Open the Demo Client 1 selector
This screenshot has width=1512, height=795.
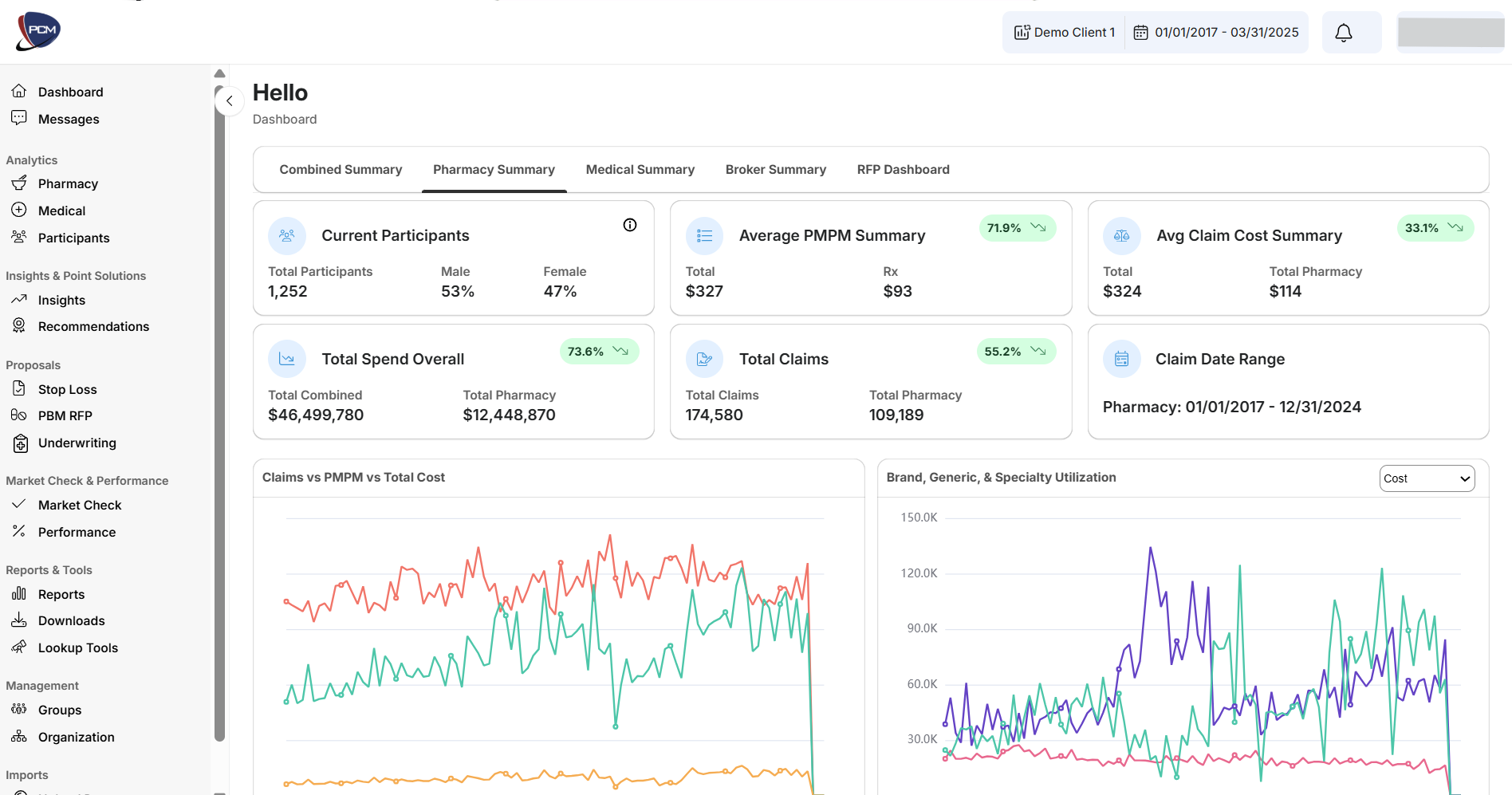pos(1064,33)
